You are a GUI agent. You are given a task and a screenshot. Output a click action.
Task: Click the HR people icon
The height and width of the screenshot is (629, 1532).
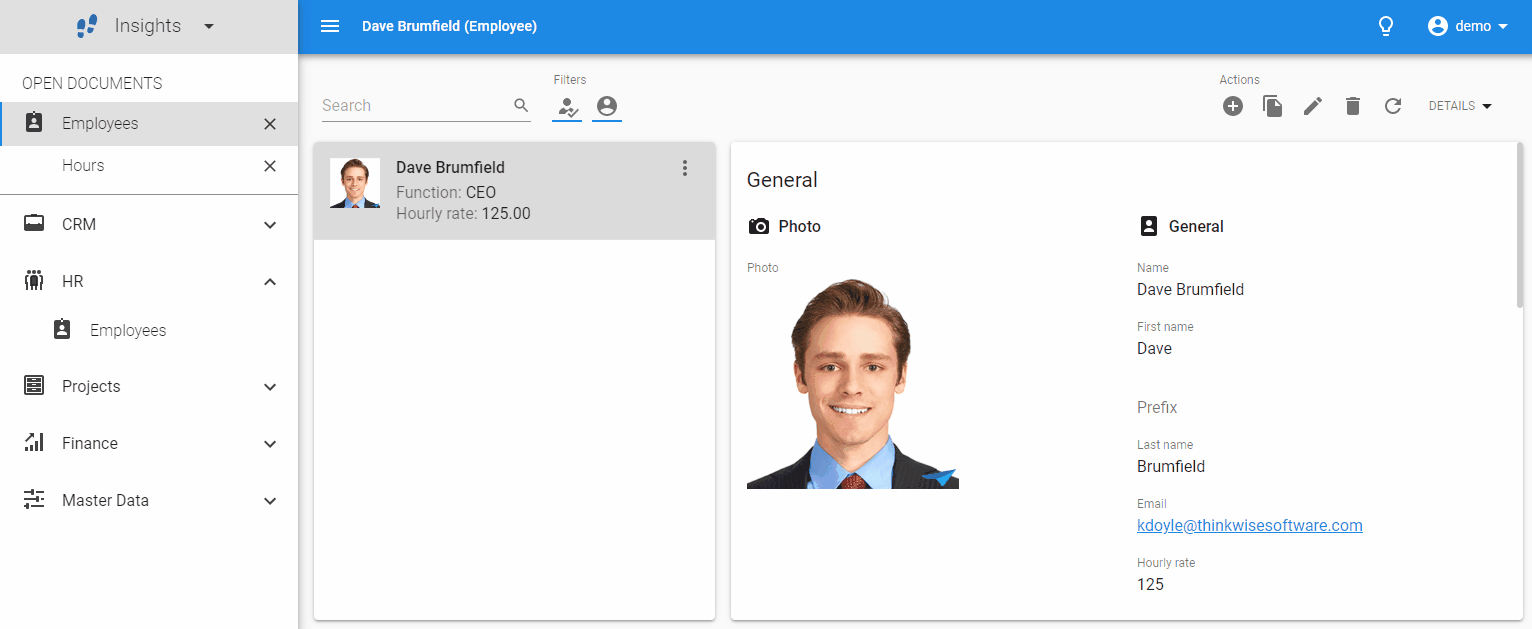pyautogui.click(x=34, y=281)
